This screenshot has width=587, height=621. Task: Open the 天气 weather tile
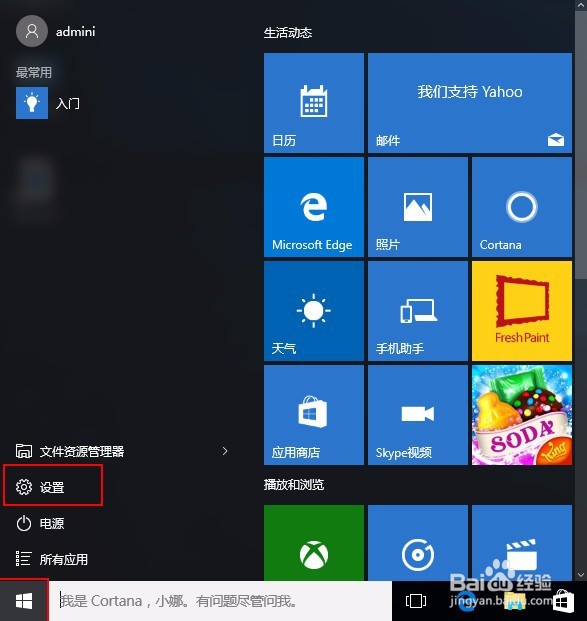(x=314, y=311)
